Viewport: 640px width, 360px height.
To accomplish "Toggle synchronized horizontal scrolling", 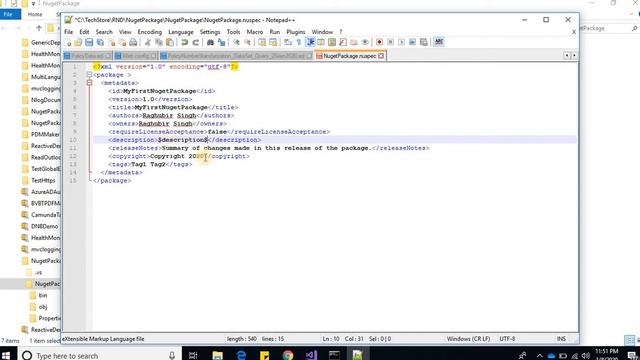I will [x=273, y=42].
